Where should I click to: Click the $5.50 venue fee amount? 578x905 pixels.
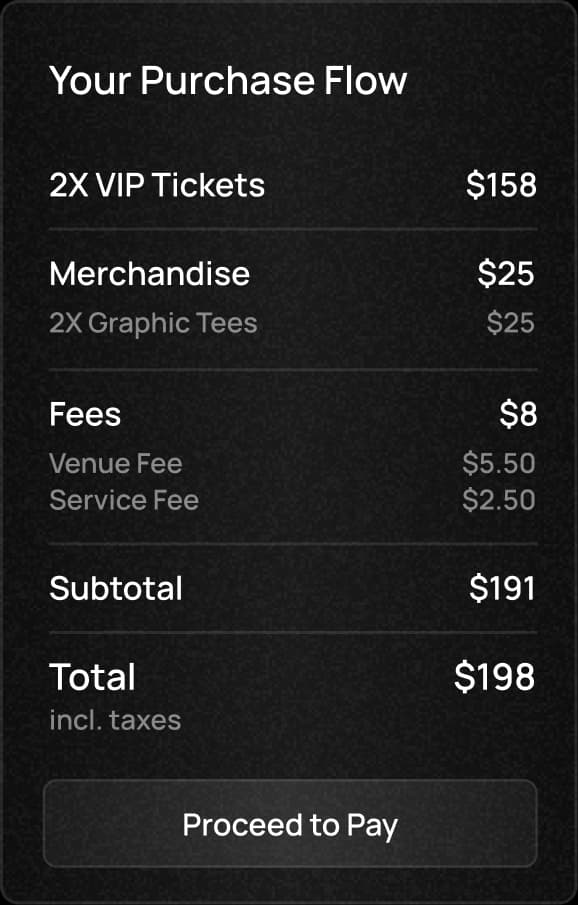coord(499,463)
